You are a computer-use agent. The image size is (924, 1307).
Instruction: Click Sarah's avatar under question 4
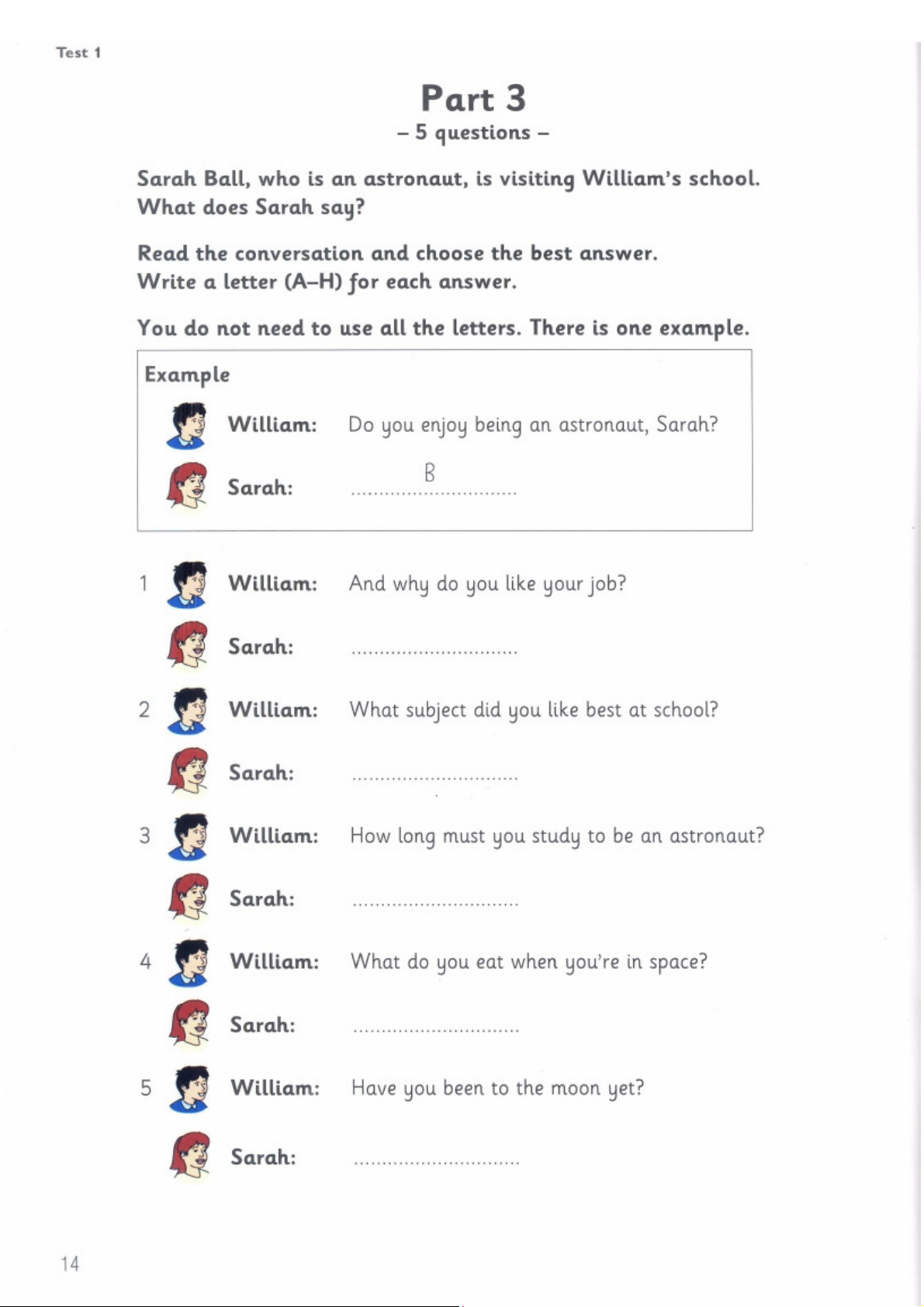click(190, 1022)
